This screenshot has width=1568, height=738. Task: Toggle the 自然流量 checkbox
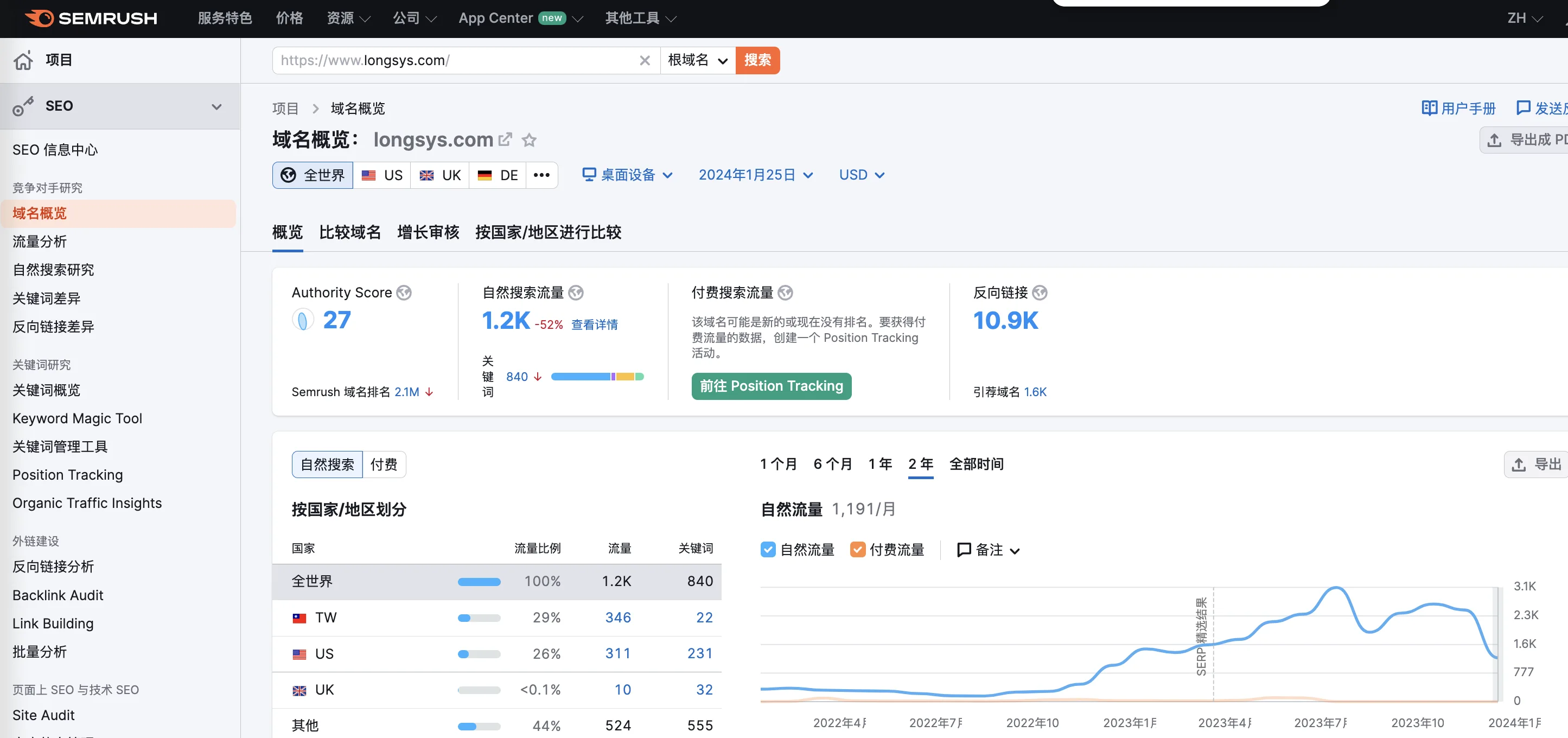(768, 549)
